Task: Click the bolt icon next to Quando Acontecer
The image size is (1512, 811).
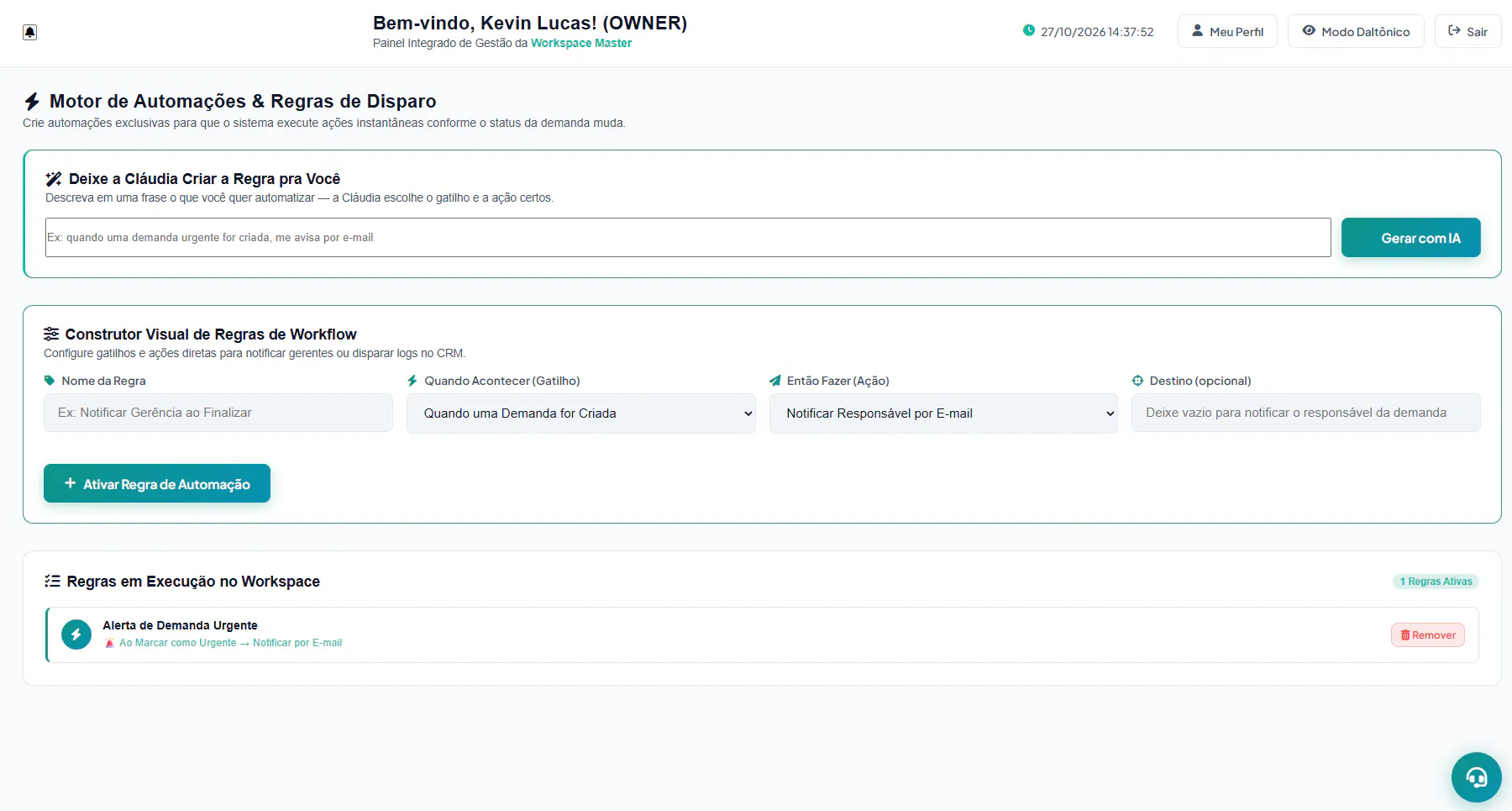Action: [412, 381]
